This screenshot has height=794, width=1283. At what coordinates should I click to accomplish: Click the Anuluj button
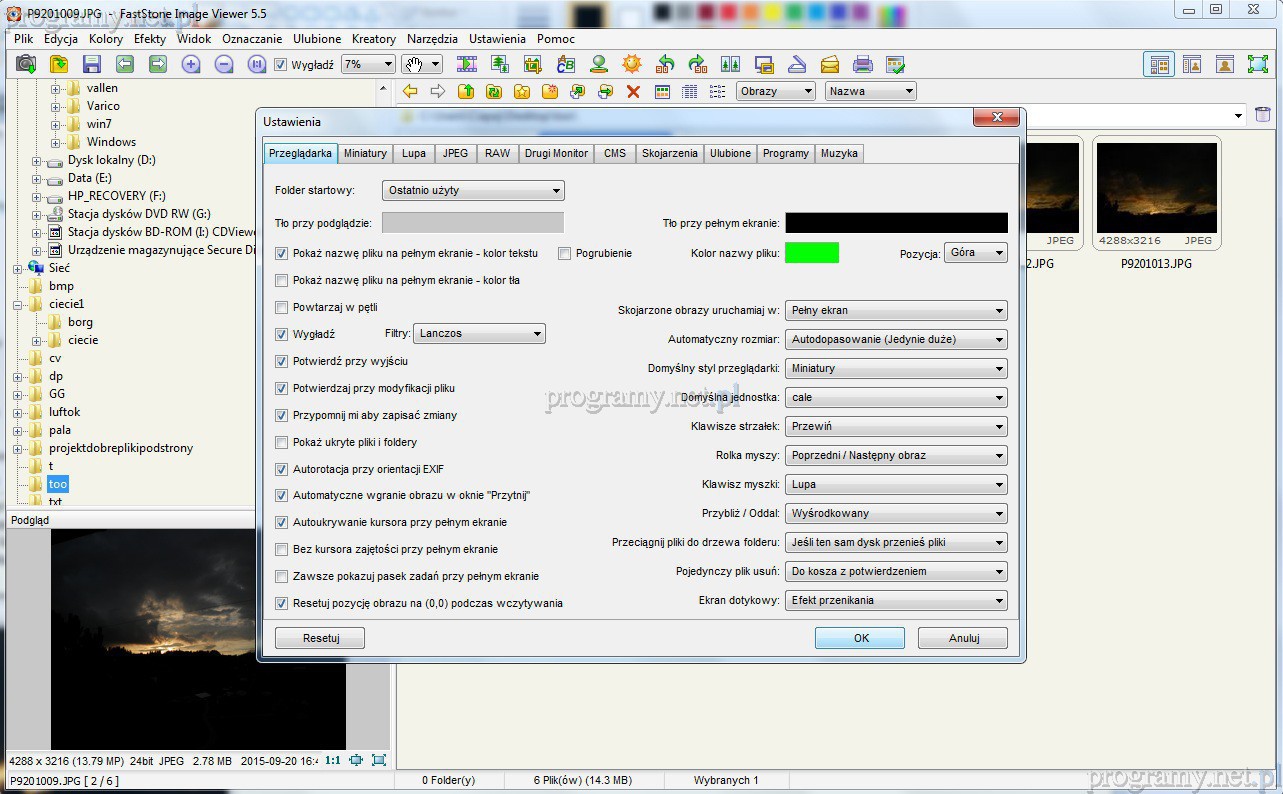[x=962, y=638]
